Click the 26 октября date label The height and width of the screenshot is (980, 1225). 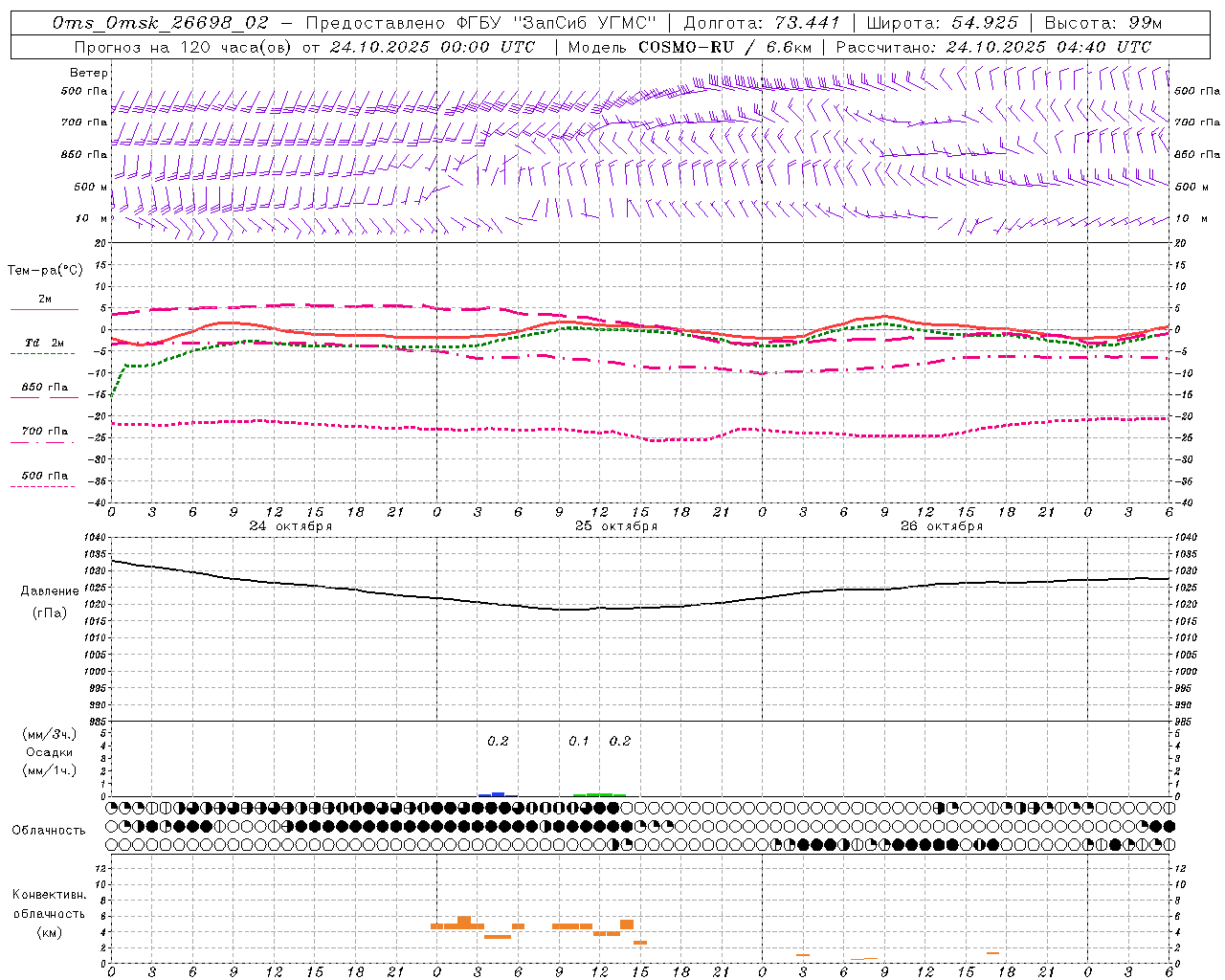click(x=942, y=526)
